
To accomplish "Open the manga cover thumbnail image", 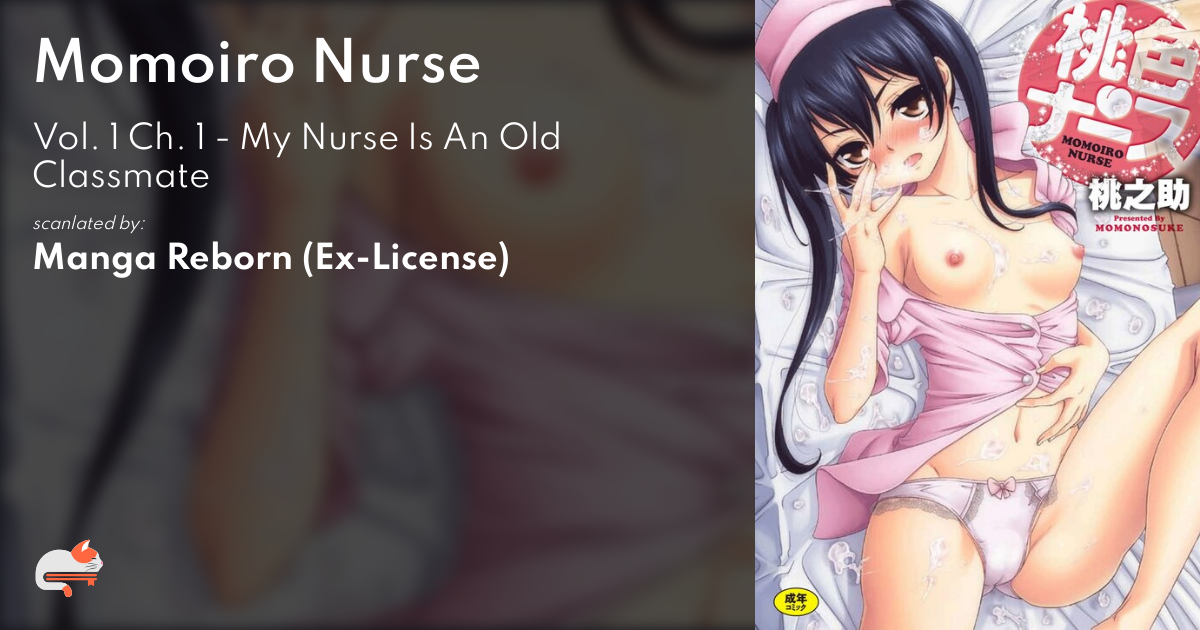I will point(977,315).
